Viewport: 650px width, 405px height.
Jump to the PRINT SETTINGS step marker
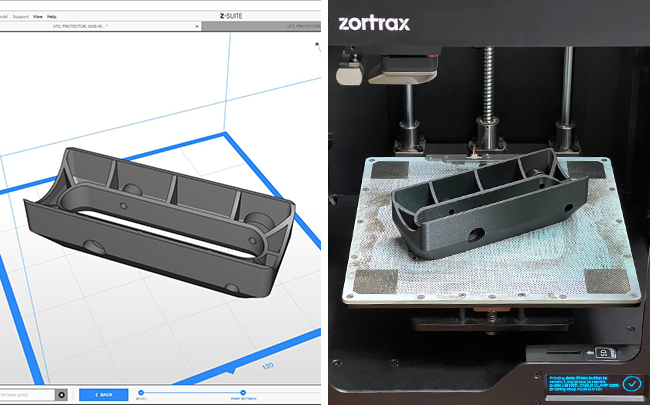243,393
